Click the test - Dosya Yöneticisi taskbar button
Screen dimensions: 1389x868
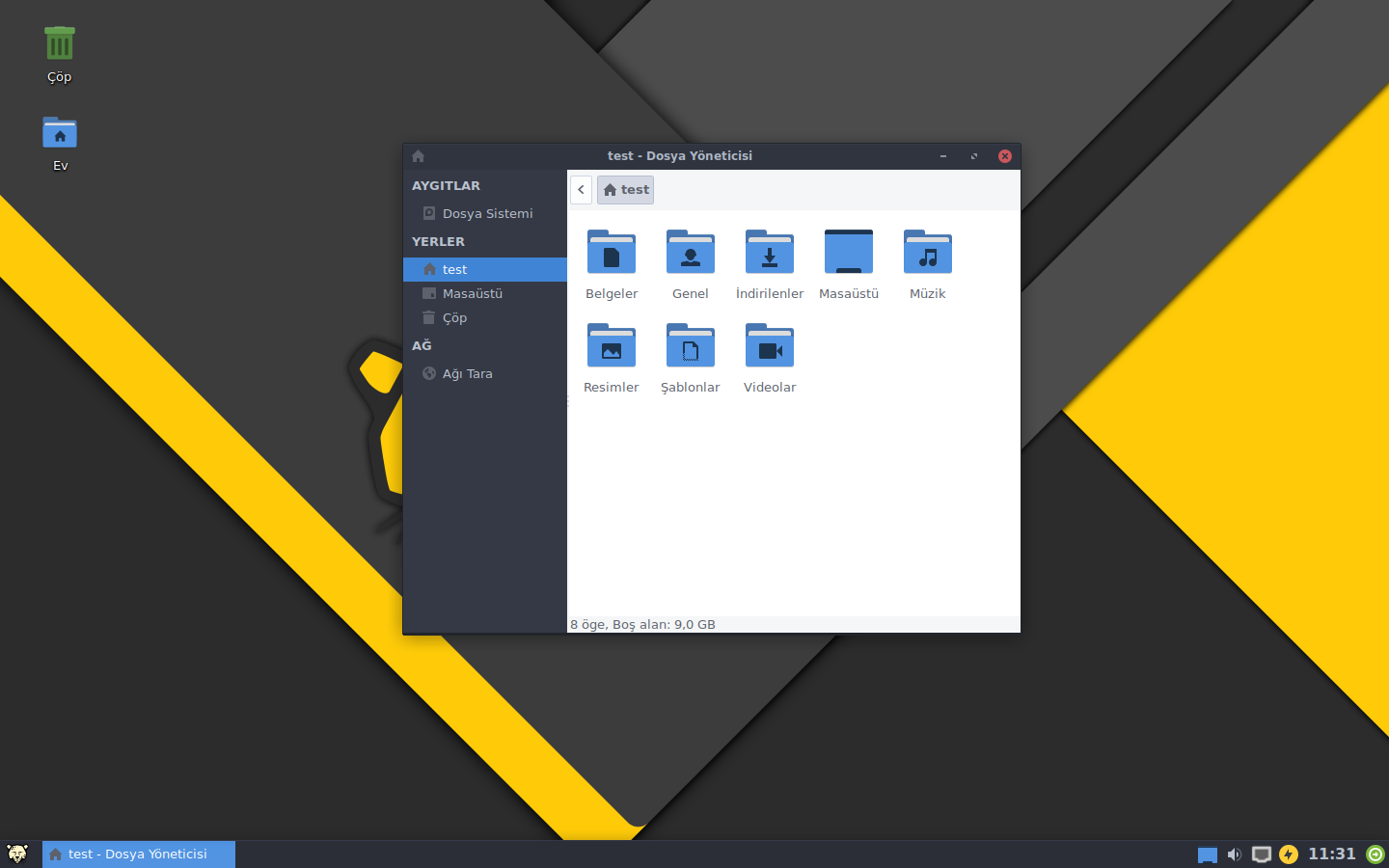click(139, 854)
